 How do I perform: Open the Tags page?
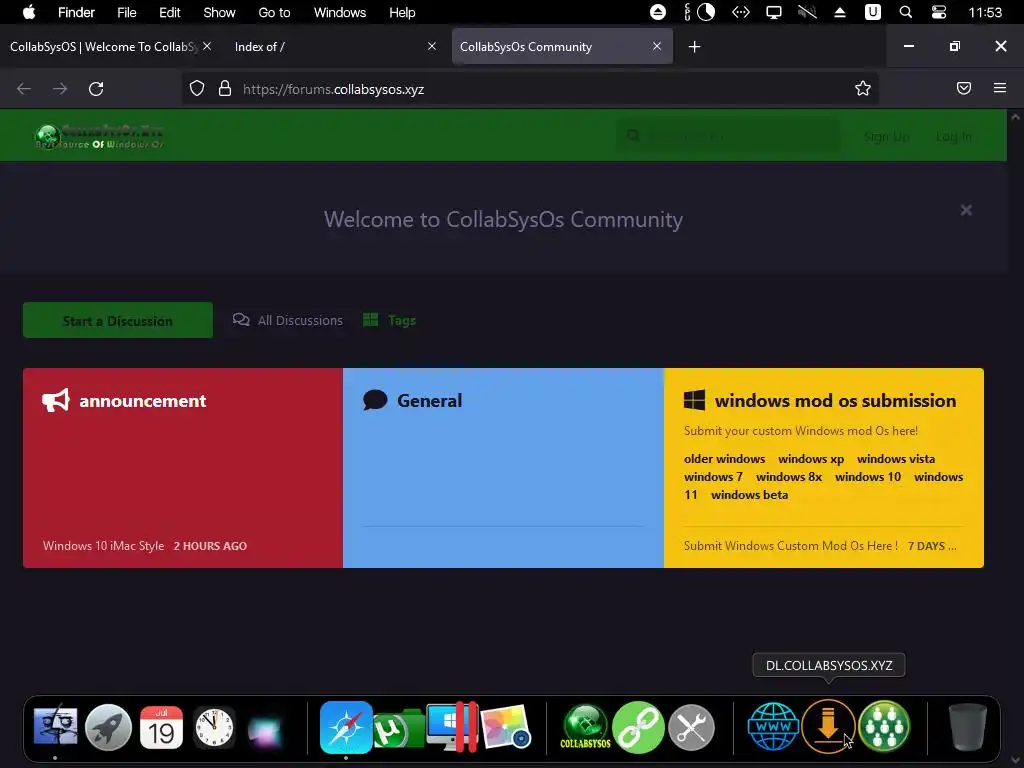[389, 320]
